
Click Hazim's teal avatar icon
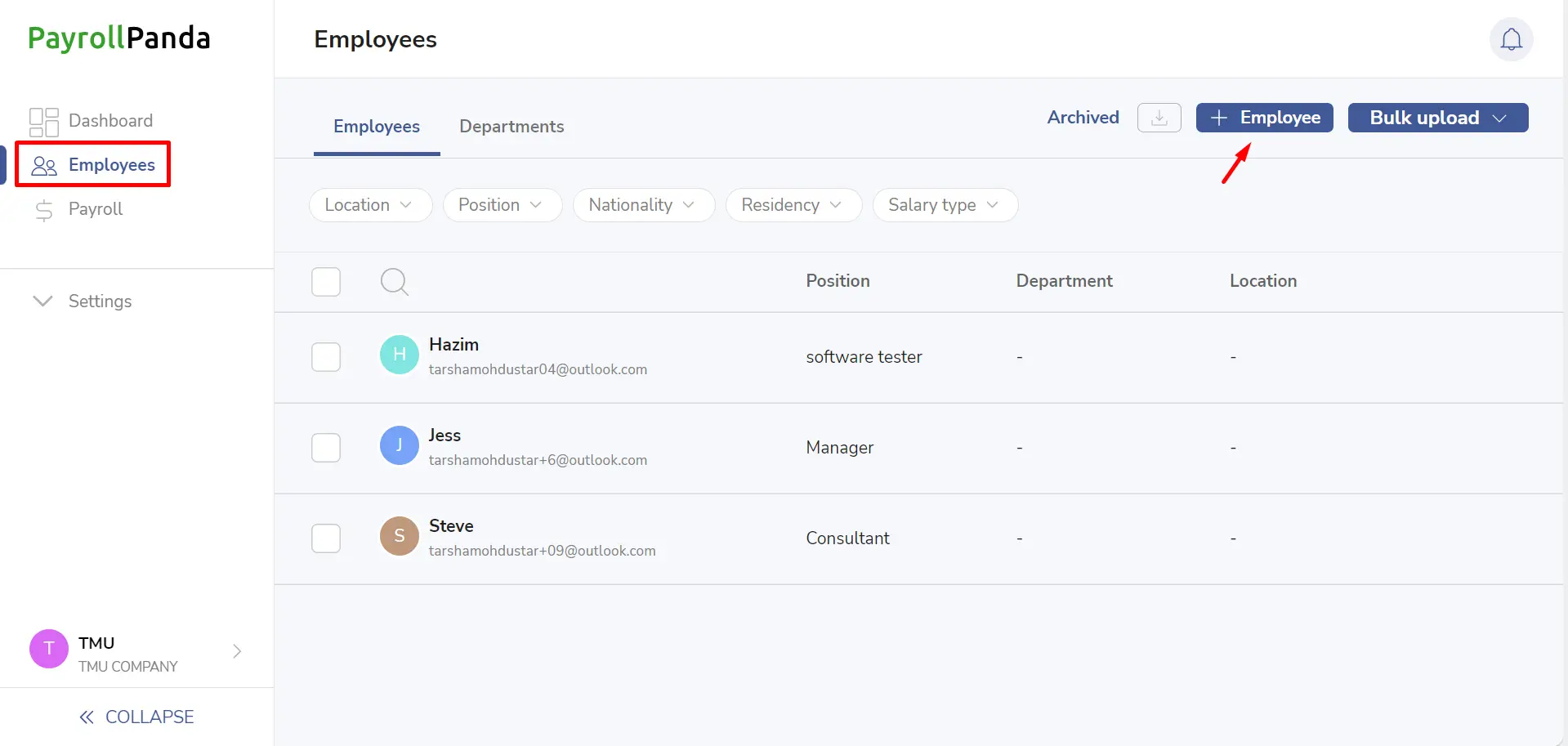click(400, 355)
